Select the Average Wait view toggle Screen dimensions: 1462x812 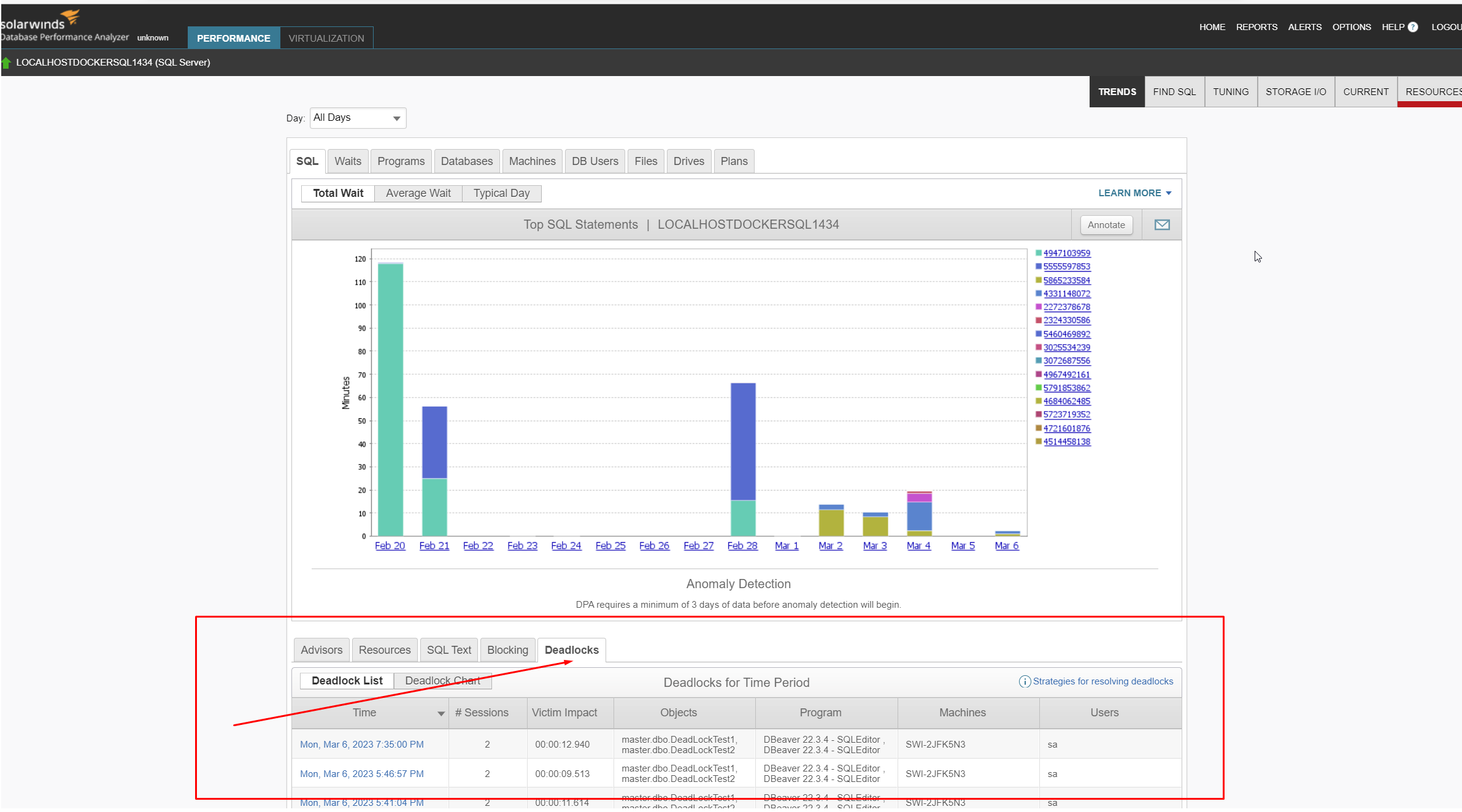(x=418, y=193)
